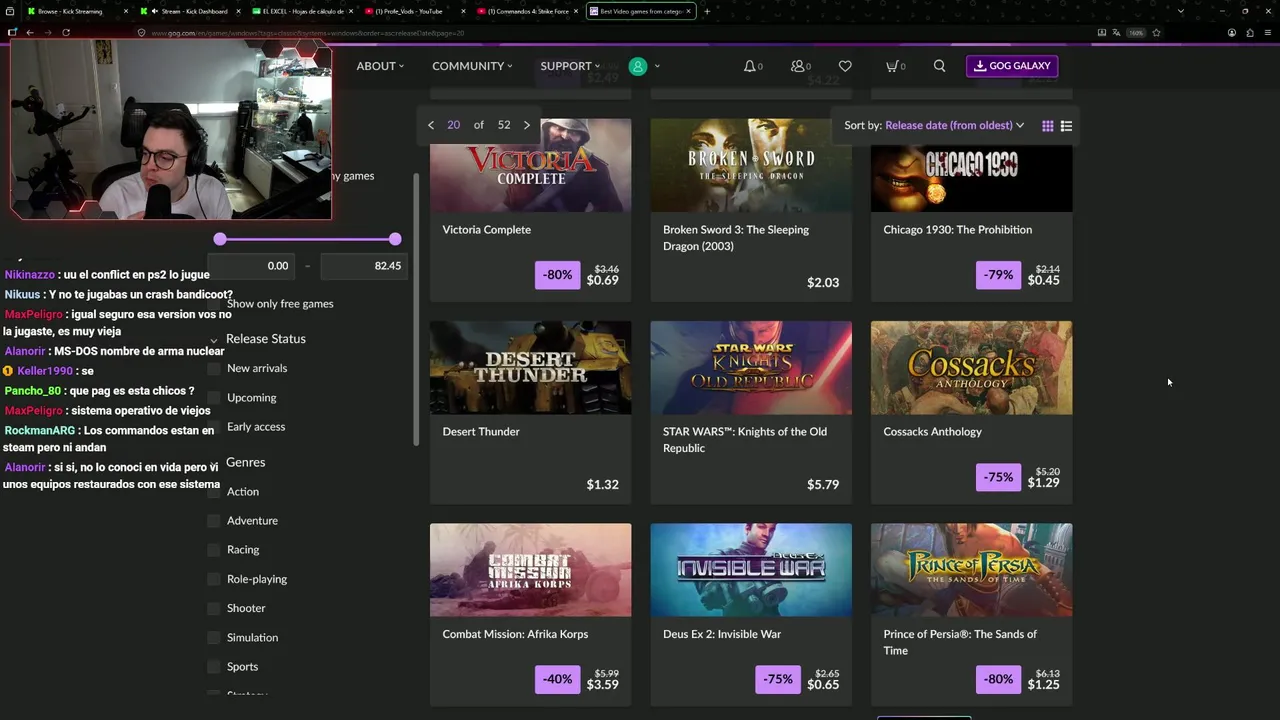Click the maximum price field showing 82.45
The width and height of the screenshot is (1280, 720).
(x=363, y=266)
